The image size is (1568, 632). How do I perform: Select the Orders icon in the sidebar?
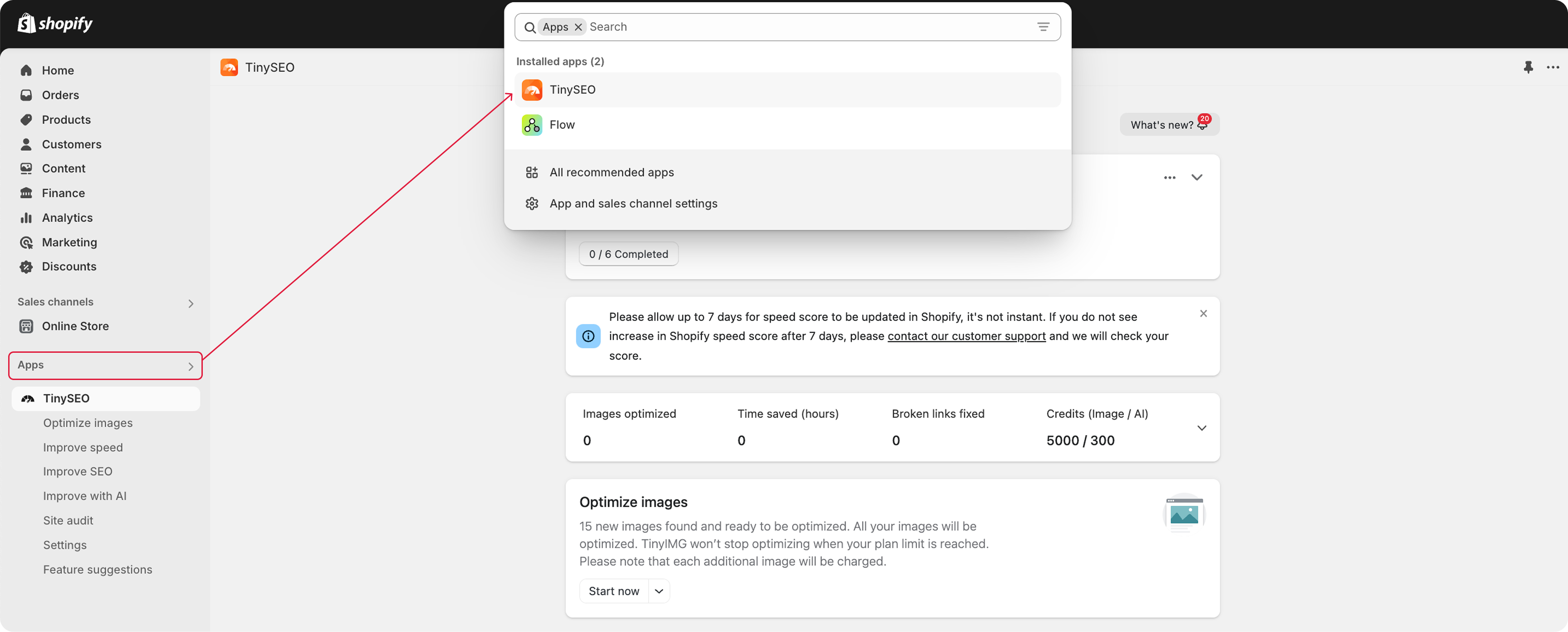(x=27, y=95)
